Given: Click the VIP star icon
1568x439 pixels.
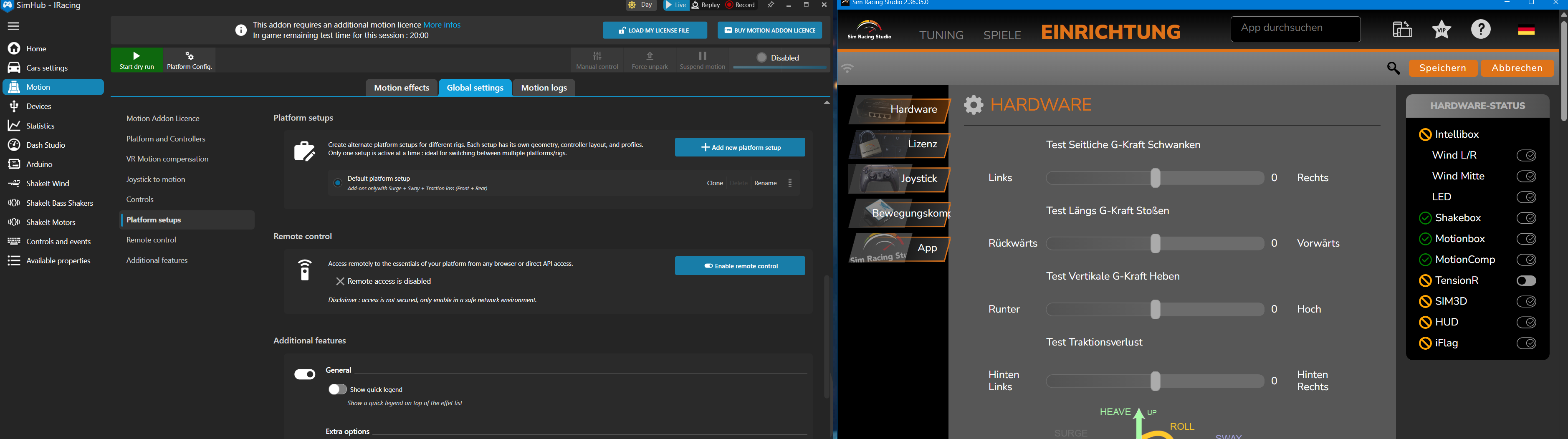Looking at the screenshot, I should [x=1442, y=29].
